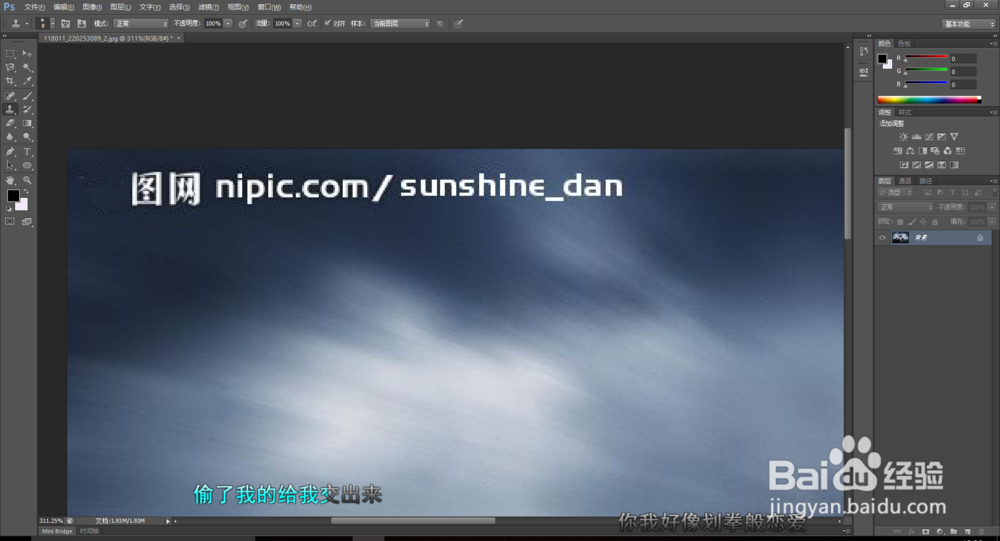Open the Mini Bridge tab at bottom

[57, 531]
